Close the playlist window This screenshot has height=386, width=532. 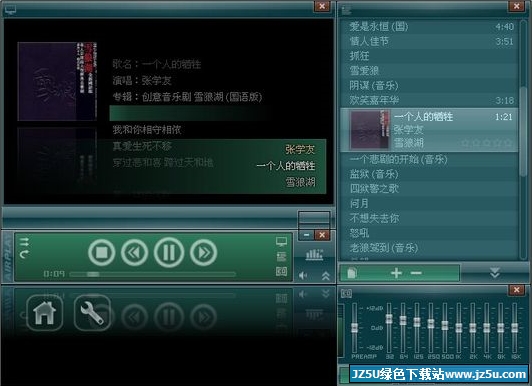pos(516,6)
